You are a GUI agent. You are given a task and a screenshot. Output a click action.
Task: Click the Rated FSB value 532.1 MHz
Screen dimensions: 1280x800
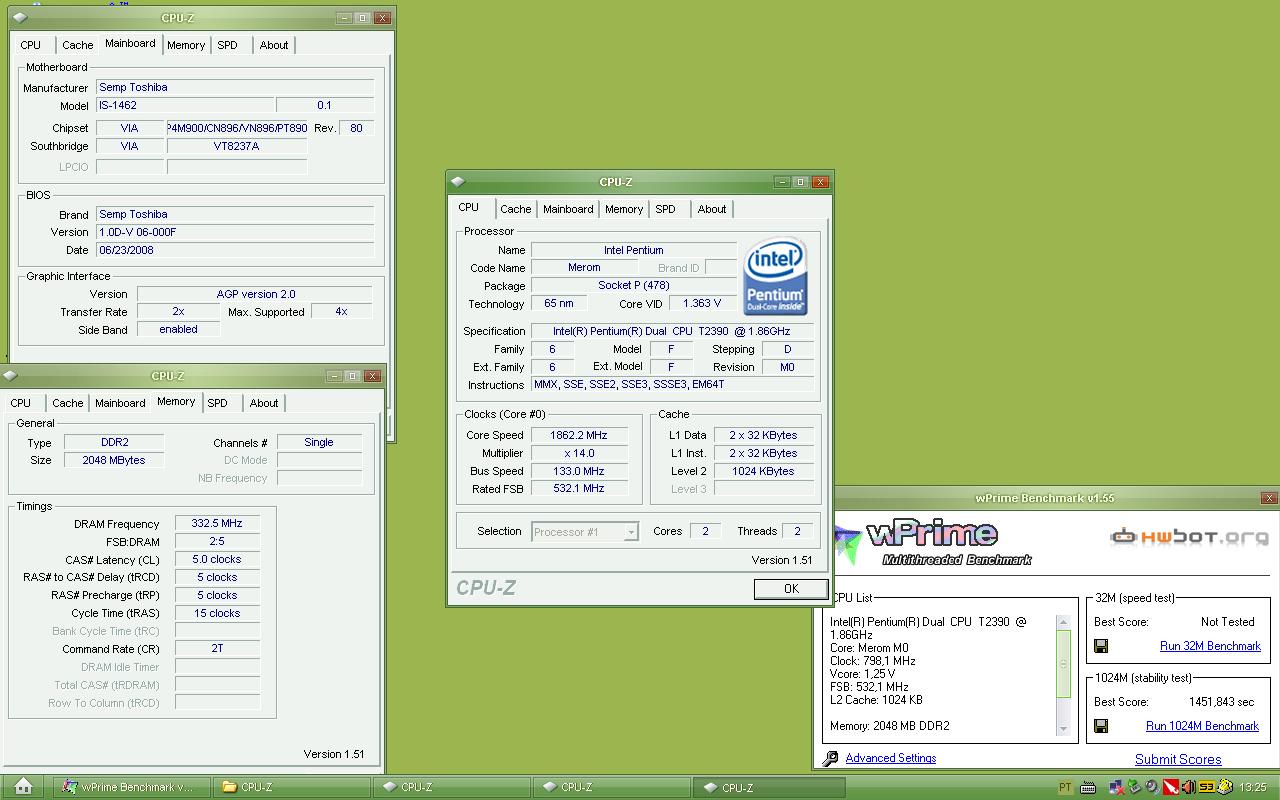pyautogui.click(x=579, y=489)
